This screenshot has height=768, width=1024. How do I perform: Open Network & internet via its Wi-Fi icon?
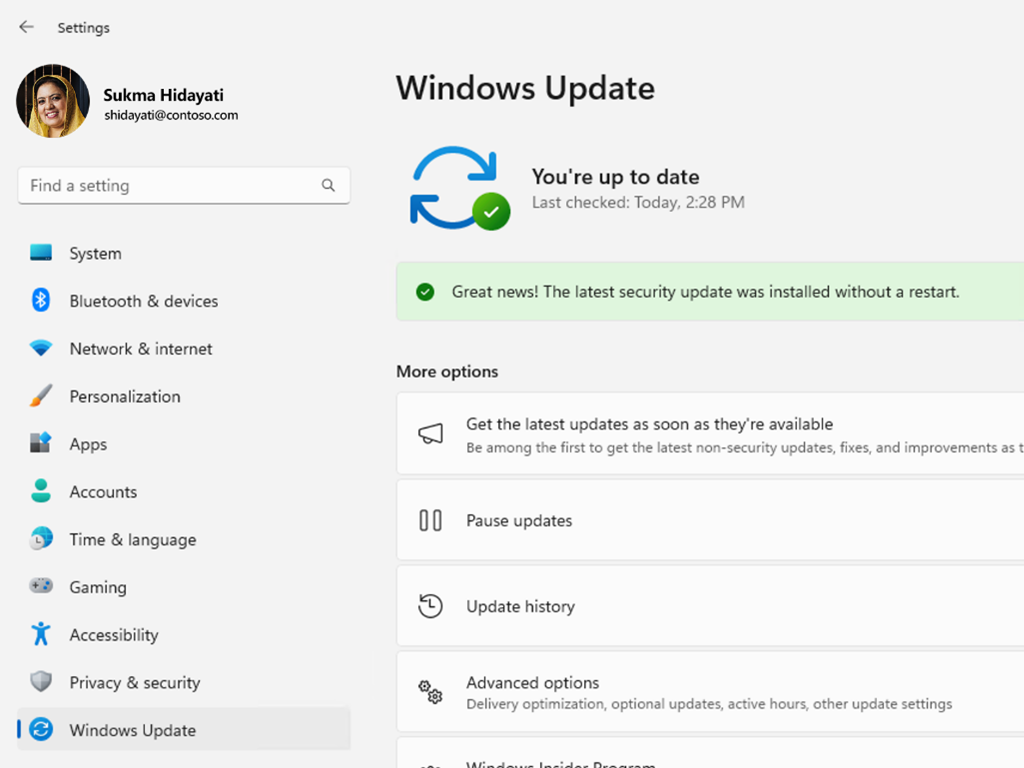point(40,348)
